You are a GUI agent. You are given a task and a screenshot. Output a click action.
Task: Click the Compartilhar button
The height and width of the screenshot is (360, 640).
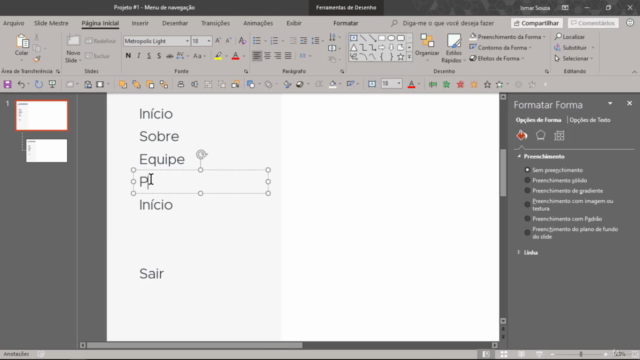[x=536, y=23]
